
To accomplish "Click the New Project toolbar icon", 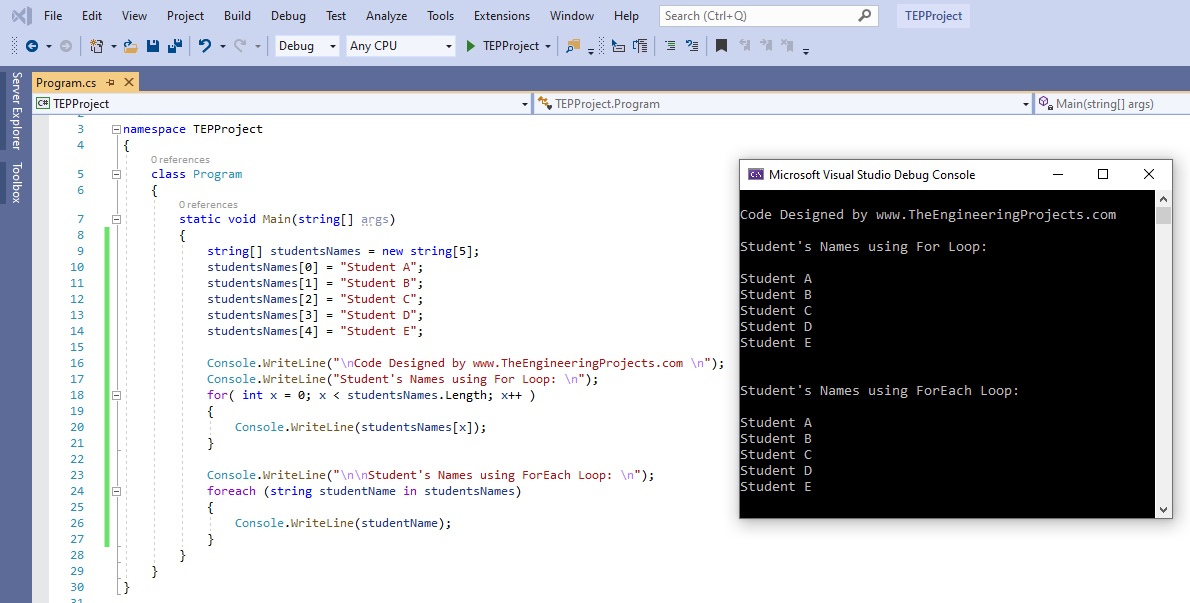I will (x=96, y=46).
